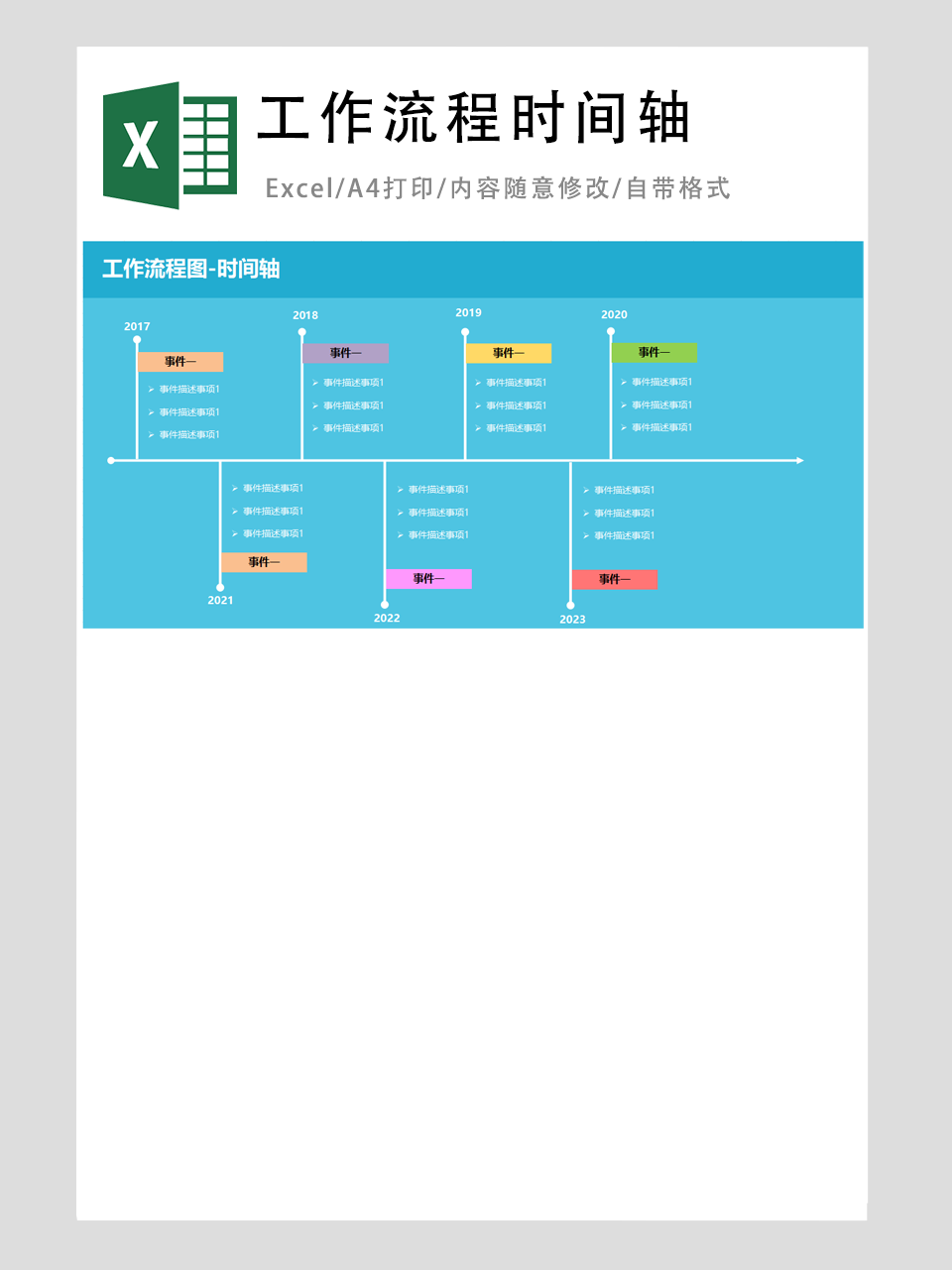This screenshot has width=952, height=1270.
Task: Select middle 事件描述事项1 in the 2022 column
Action: 438,513
